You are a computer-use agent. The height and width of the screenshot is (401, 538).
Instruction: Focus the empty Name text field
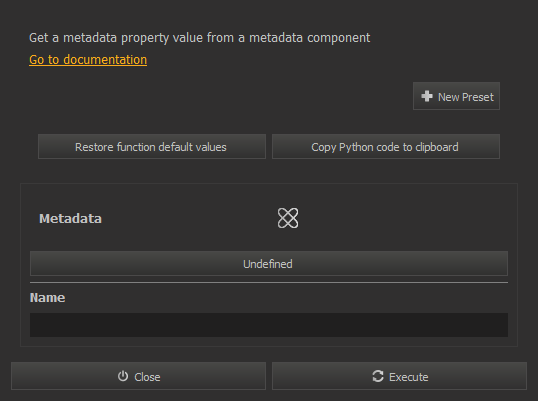[269, 325]
